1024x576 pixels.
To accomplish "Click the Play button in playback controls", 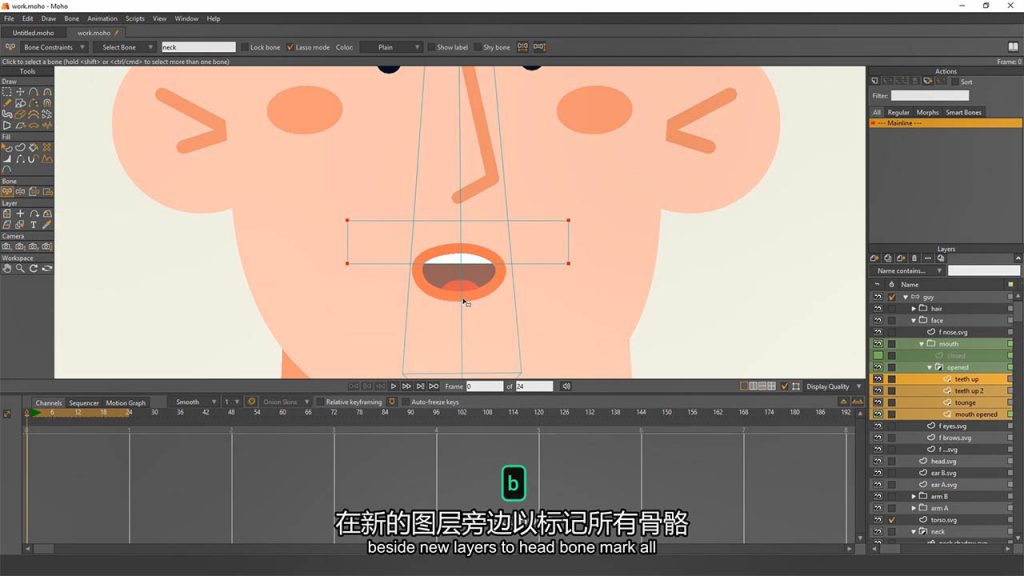I will pos(393,387).
